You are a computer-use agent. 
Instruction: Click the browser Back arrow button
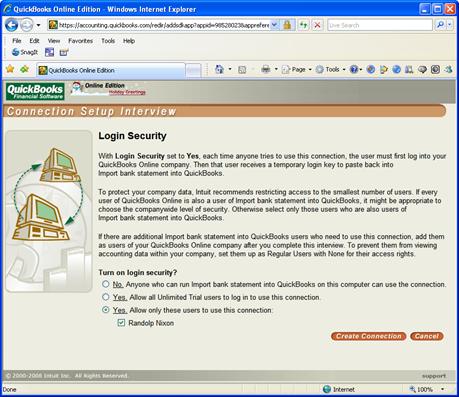(11, 25)
